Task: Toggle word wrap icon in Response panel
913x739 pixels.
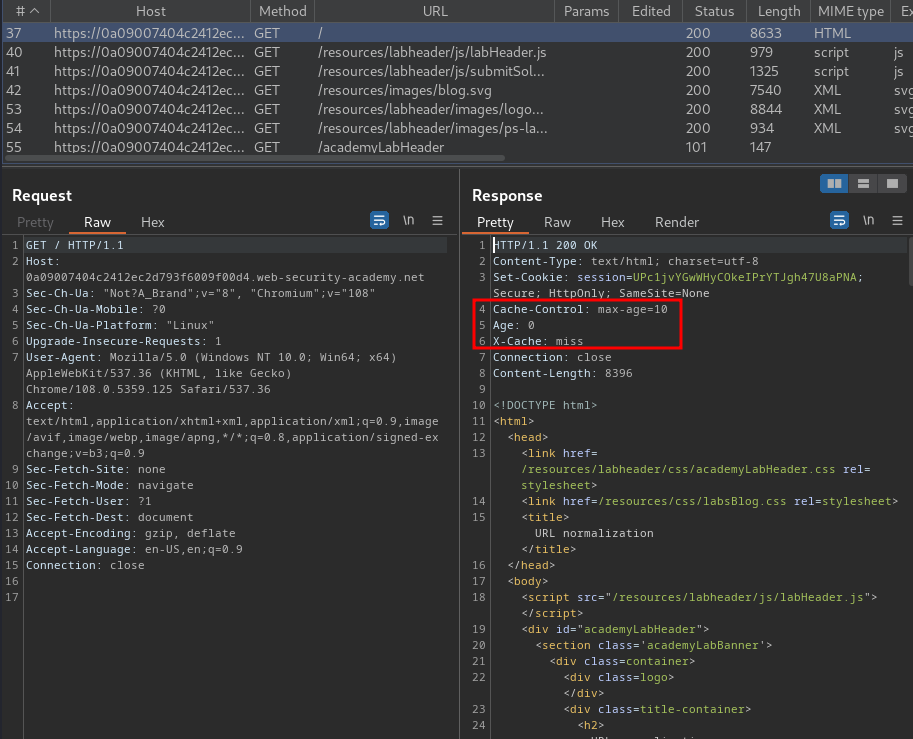Action: [x=839, y=221]
